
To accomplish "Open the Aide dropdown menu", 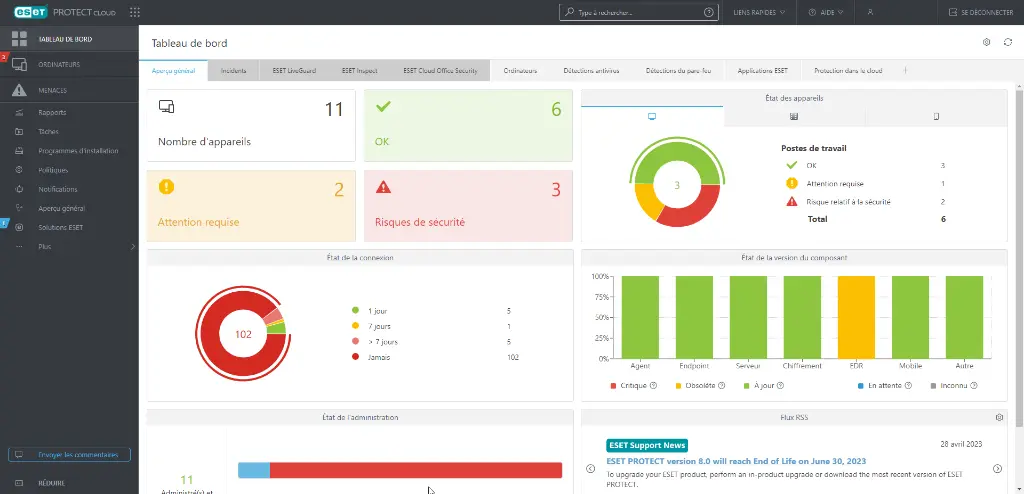I will pyautogui.click(x=825, y=12).
